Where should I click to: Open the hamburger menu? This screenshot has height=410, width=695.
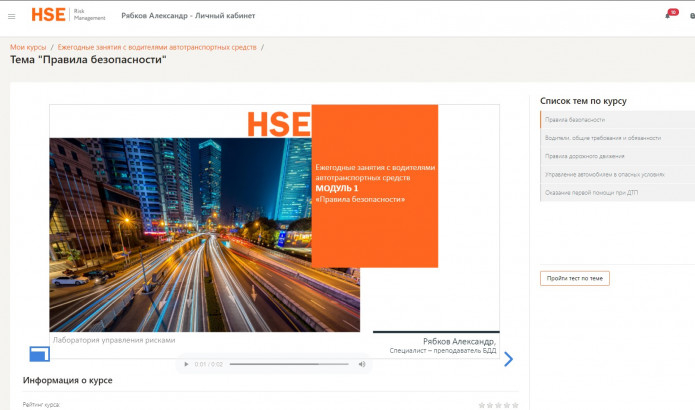point(12,16)
